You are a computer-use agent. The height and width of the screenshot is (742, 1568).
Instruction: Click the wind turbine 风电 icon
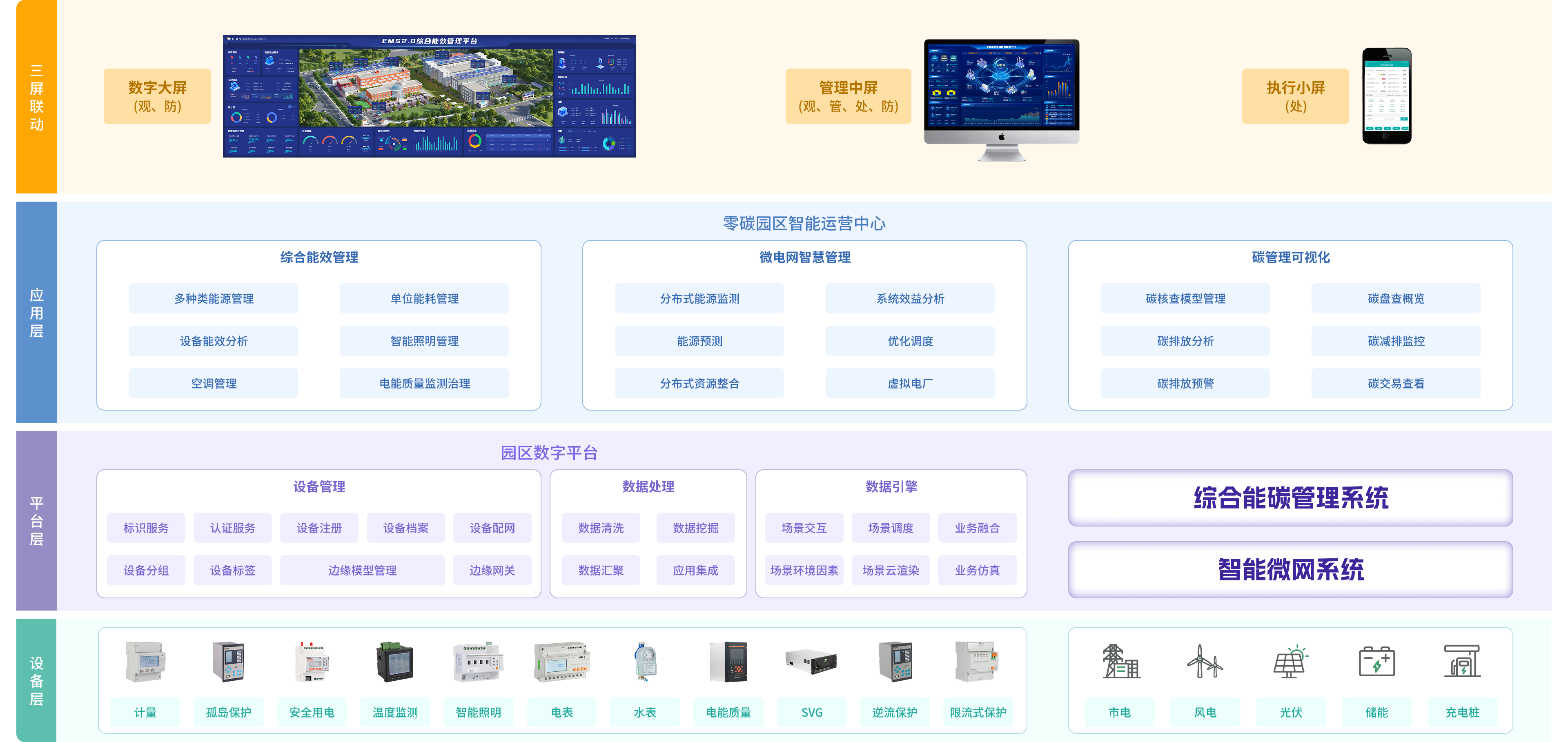1205,661
